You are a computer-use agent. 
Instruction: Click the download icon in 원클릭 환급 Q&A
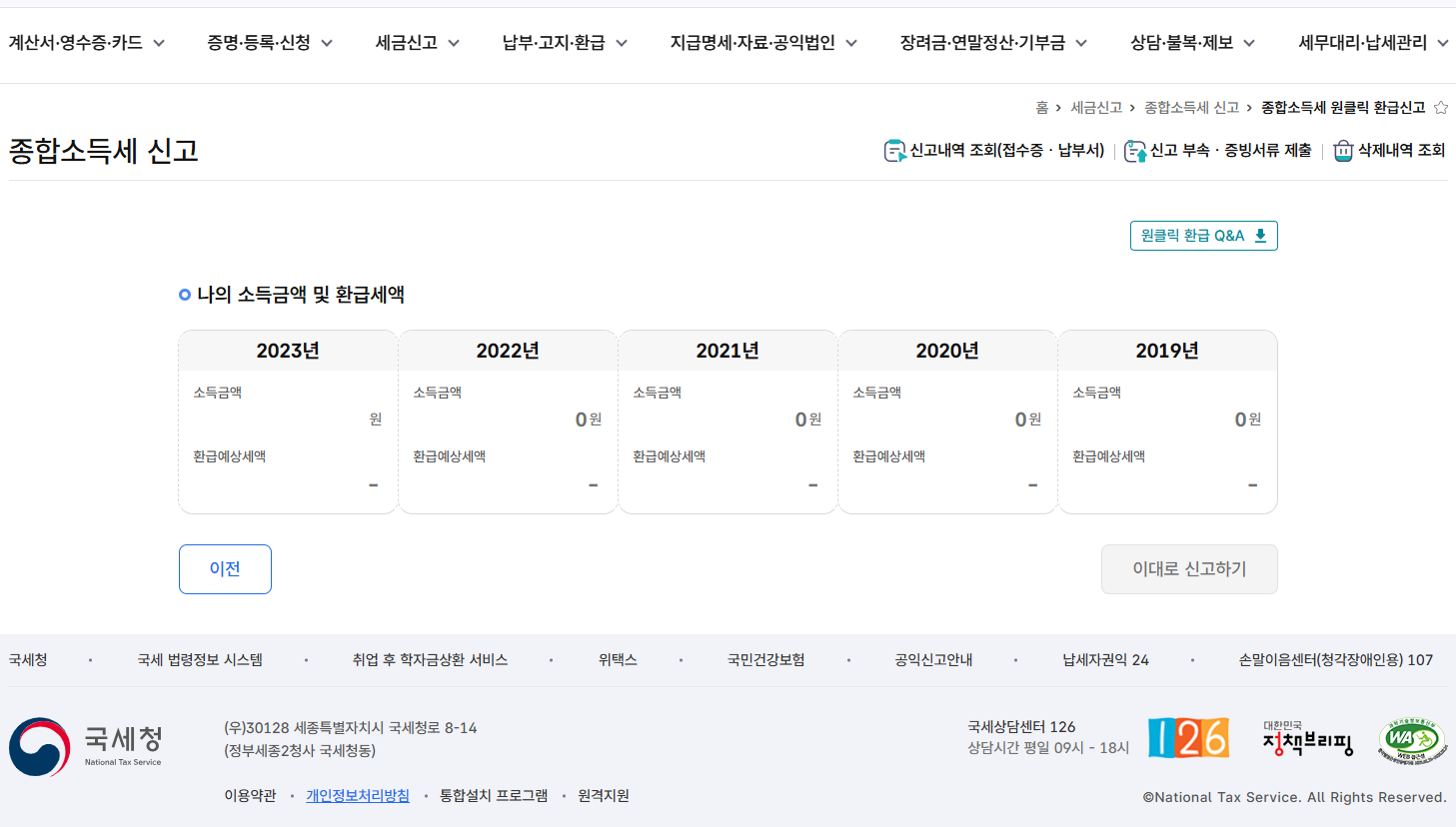[1260, 235]
